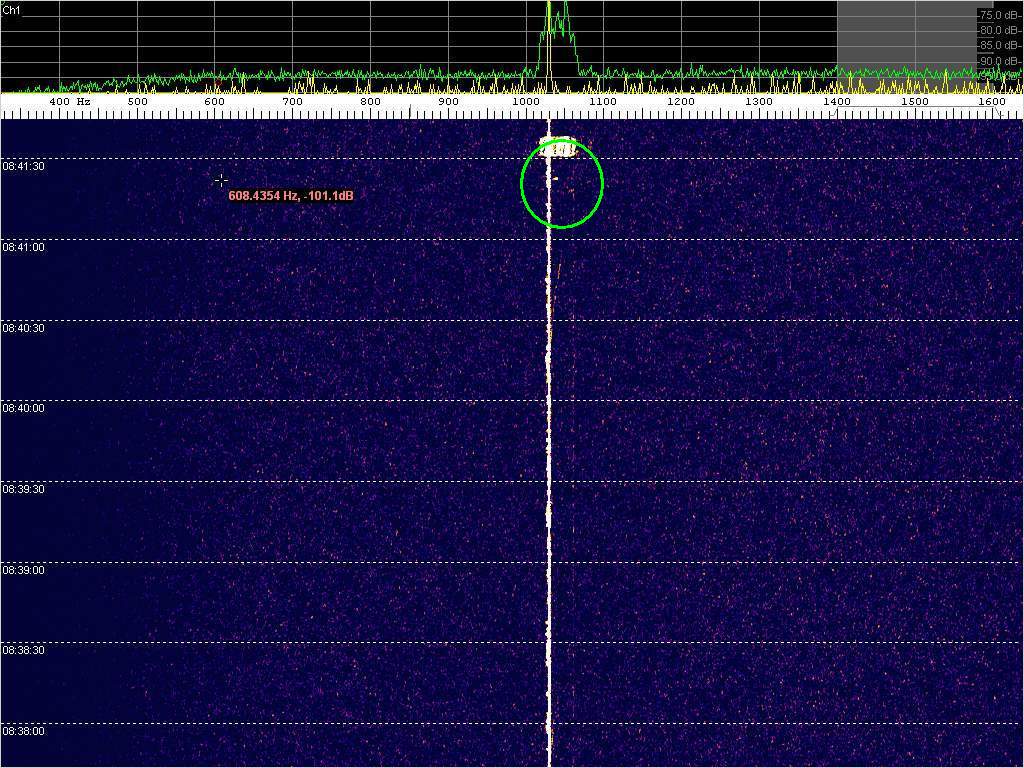Viewport: 1024px width, 768px height.
Task: Click the Ch1 channel label
Action: point(13,9)
